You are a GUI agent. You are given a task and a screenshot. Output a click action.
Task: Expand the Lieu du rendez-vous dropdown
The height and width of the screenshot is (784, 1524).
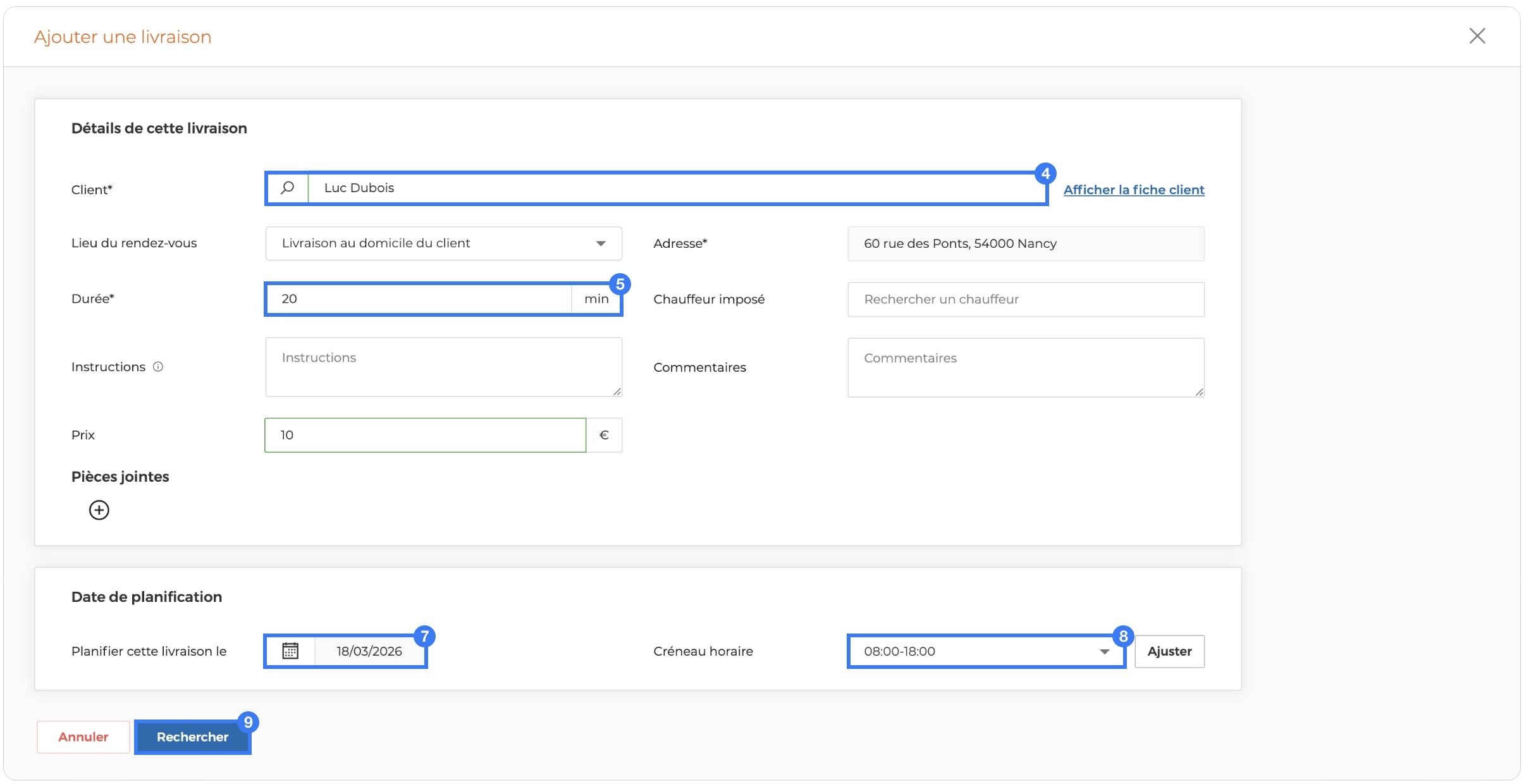(444, 243)
